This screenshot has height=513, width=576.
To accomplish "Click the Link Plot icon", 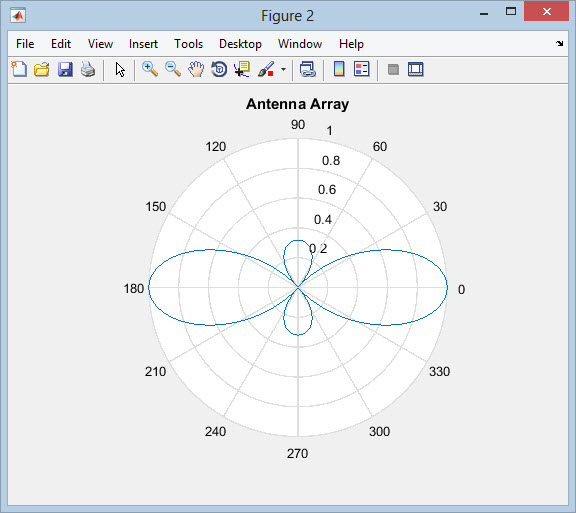I will coord(307,69).
